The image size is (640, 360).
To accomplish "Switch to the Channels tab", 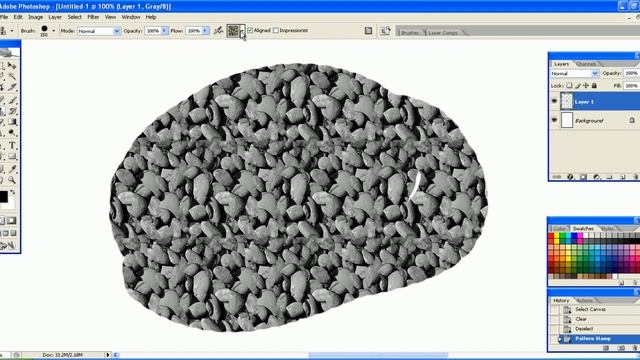I will [x=587, y=64].
